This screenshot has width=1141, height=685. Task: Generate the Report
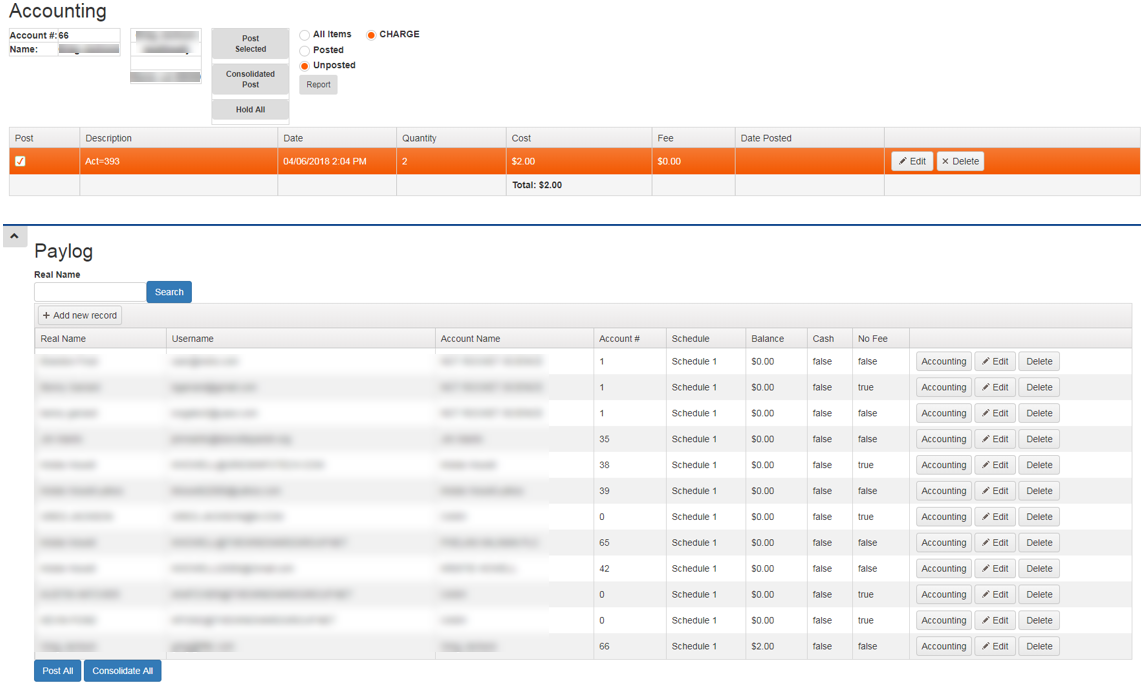(318, 85)
